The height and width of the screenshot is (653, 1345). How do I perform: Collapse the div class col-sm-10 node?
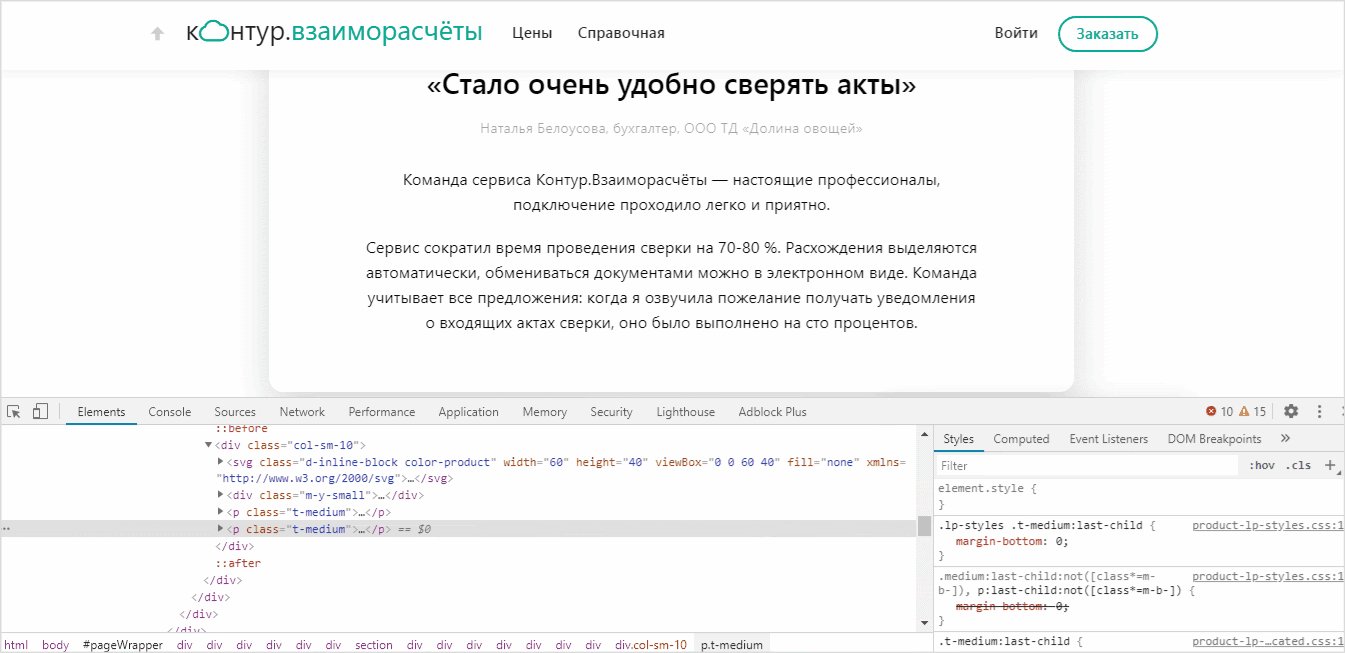point(208,444)
